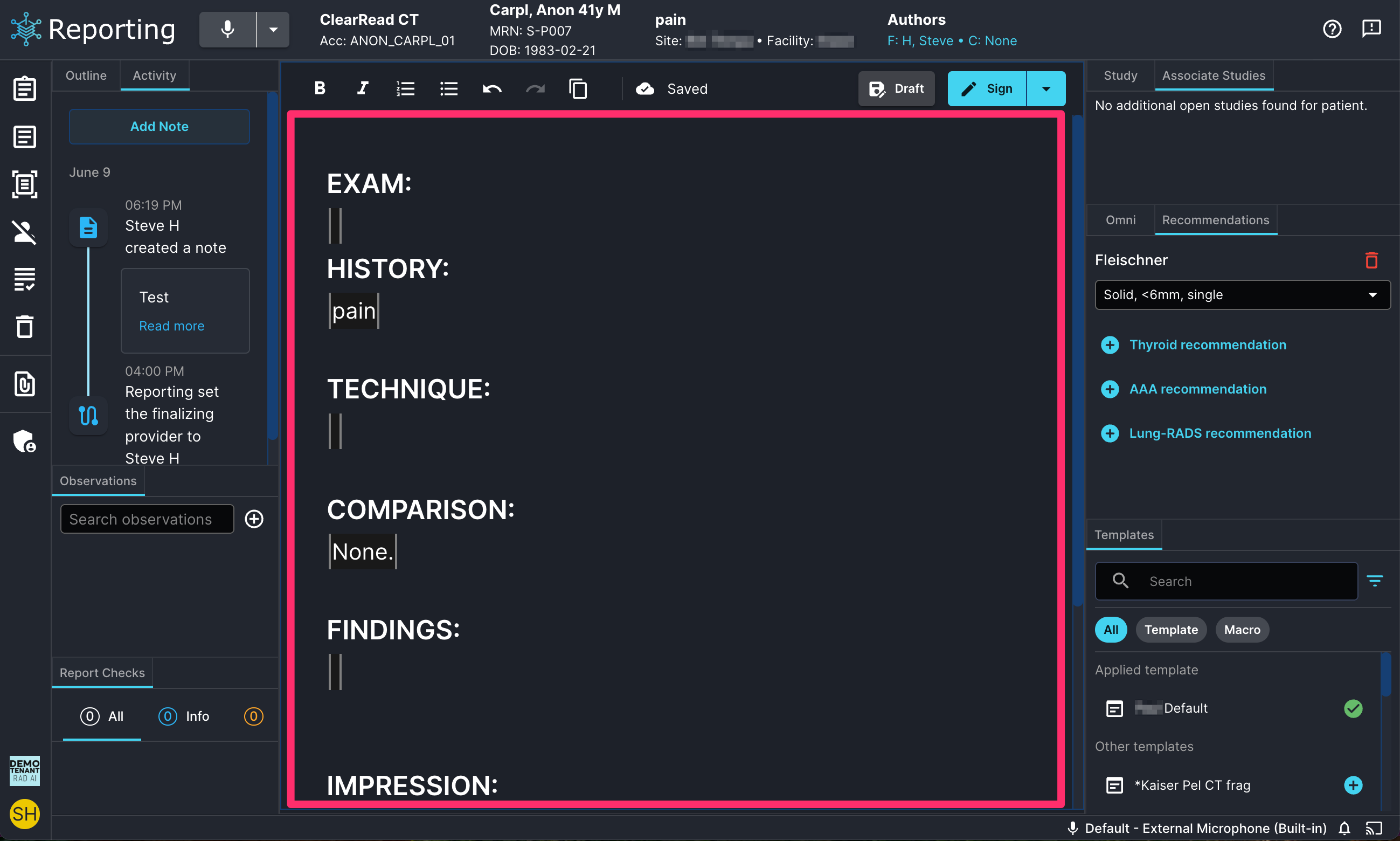Click the Add Note button
The height and width of the screenshot is (841, 1400).
point(159,126)
